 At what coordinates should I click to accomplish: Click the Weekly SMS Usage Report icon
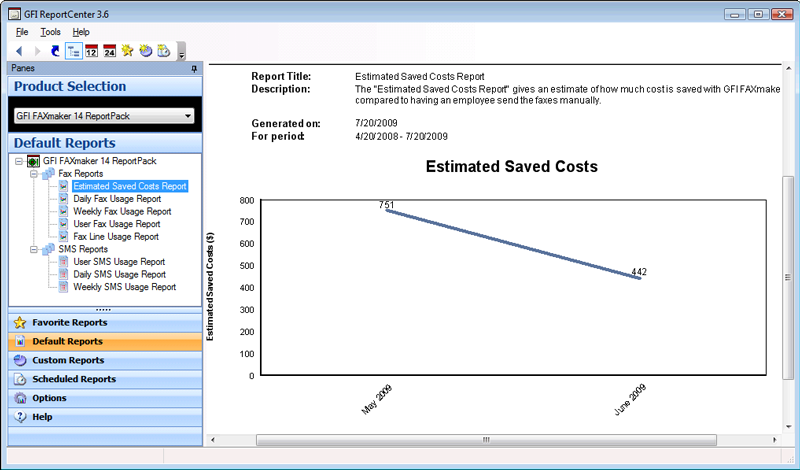(63, 287)
